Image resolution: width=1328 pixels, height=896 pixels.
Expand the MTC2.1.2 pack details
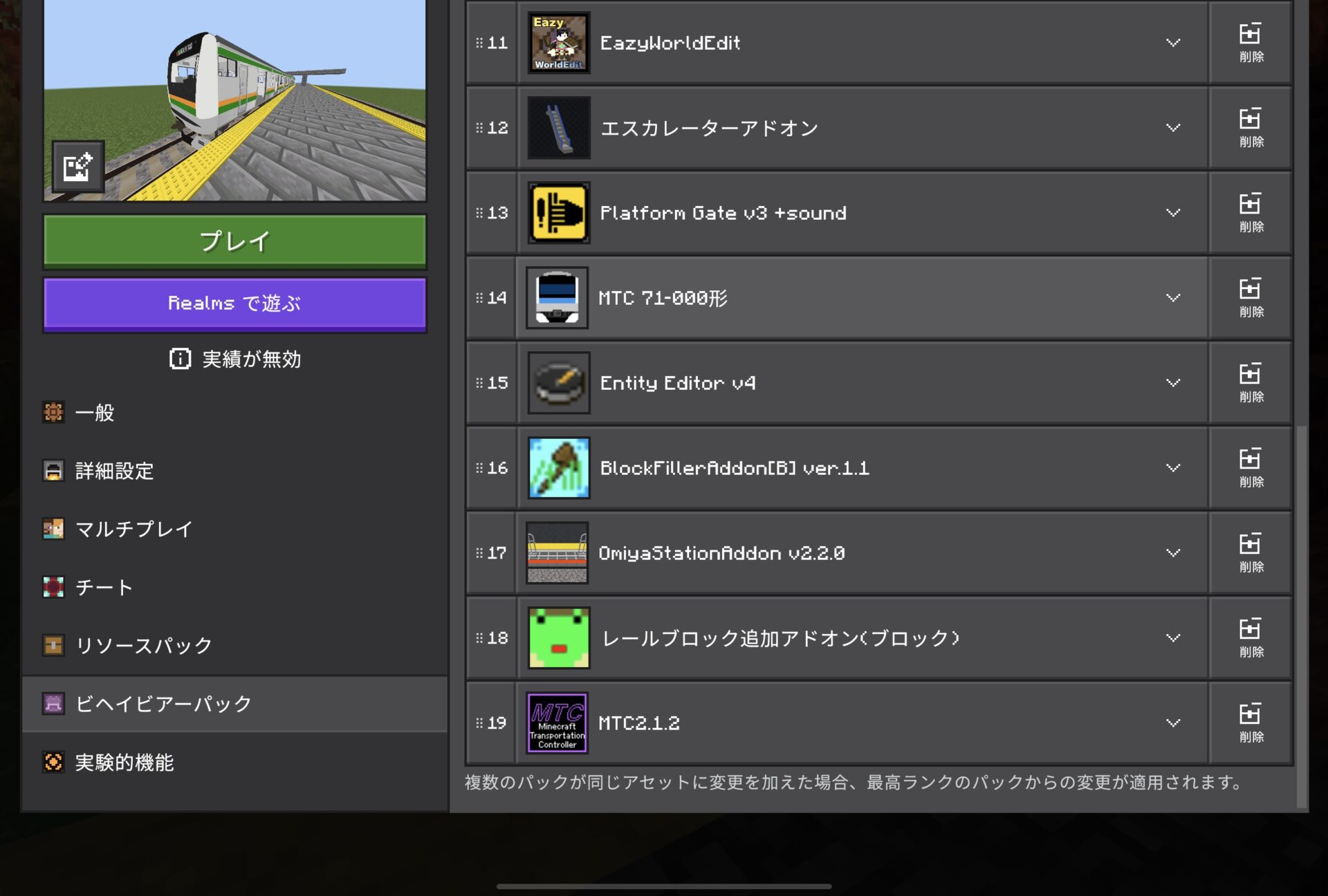(1173, 723)
